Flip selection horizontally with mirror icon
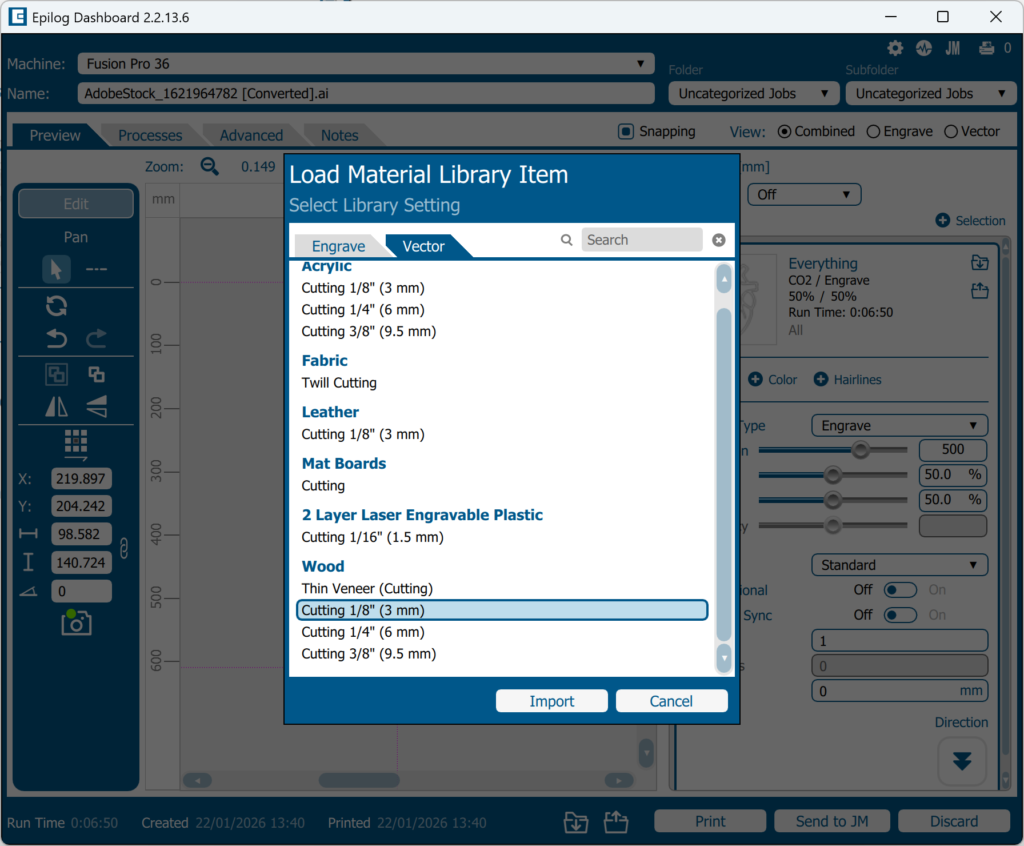1024x846 pixels. click(x=56, y=406)
